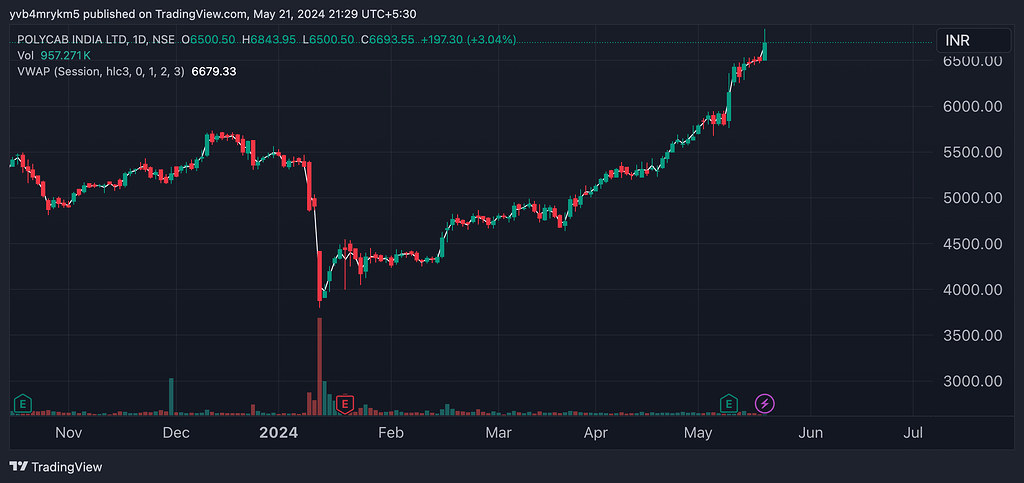Click the TradingView.com published link text
1024x483 pixels.
(x=201, y=14)
